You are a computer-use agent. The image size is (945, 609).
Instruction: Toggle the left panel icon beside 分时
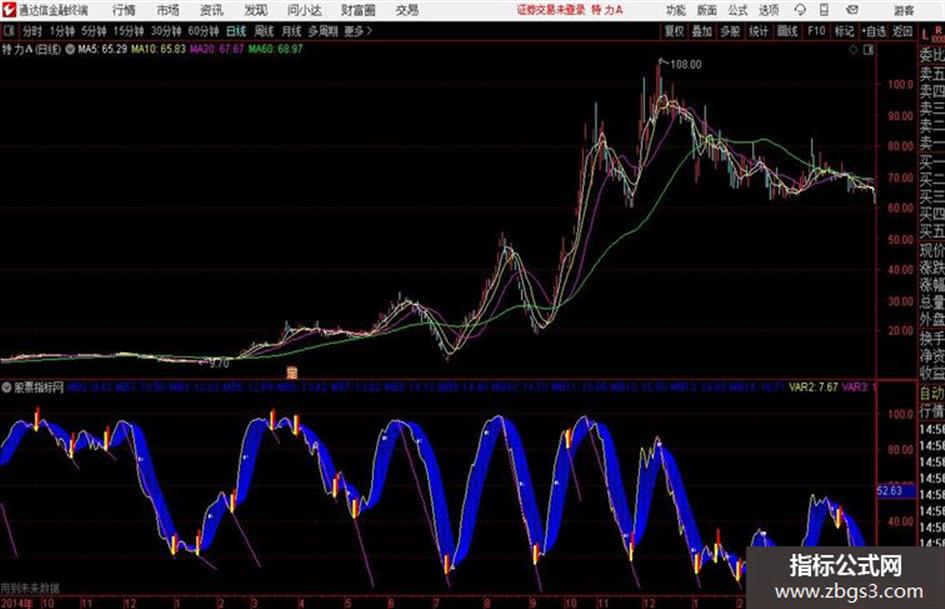click(9, 31)
